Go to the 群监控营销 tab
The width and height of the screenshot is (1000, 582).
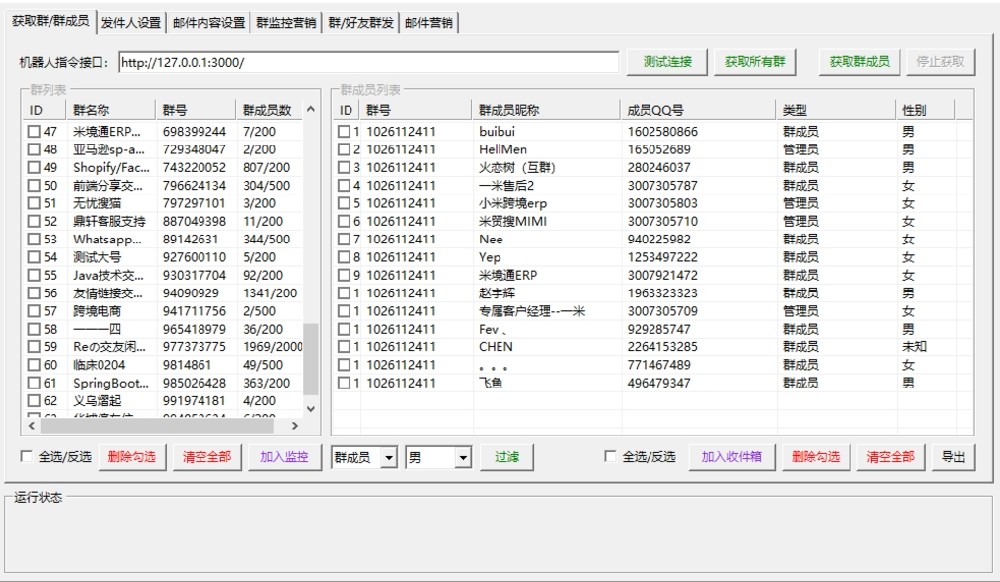(x=286, y=22)
